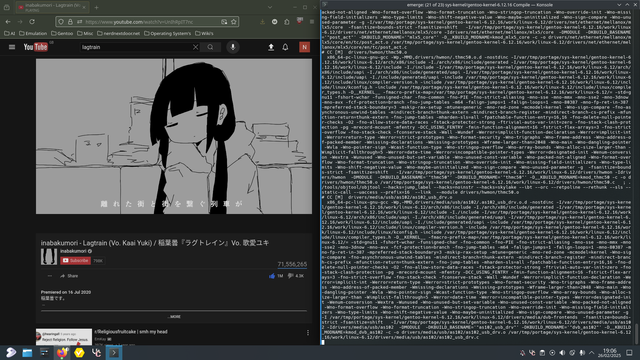Open the Extensions puzzle menu
The width and height of the screenshot is (640, 360).
287,22
